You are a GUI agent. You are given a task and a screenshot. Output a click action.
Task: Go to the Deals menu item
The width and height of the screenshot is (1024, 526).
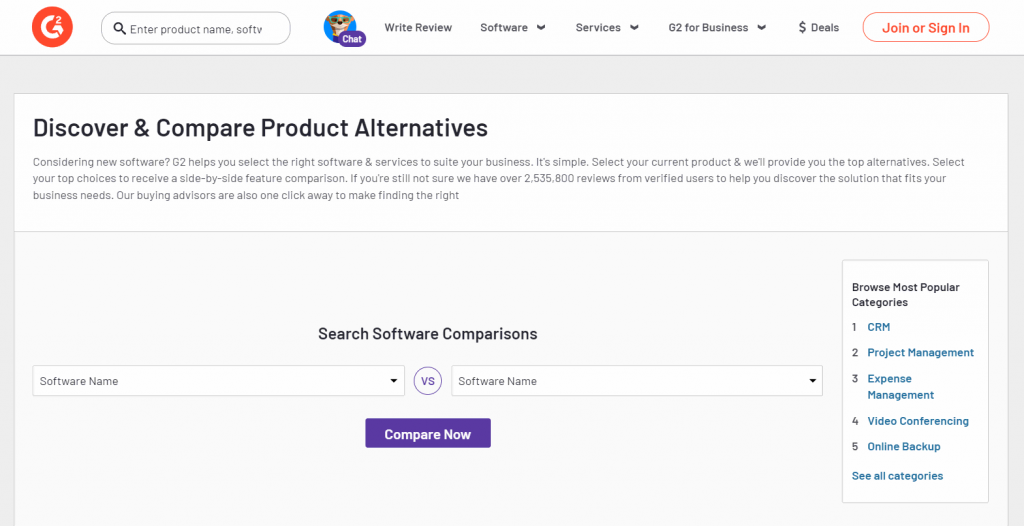pos(825,28)
